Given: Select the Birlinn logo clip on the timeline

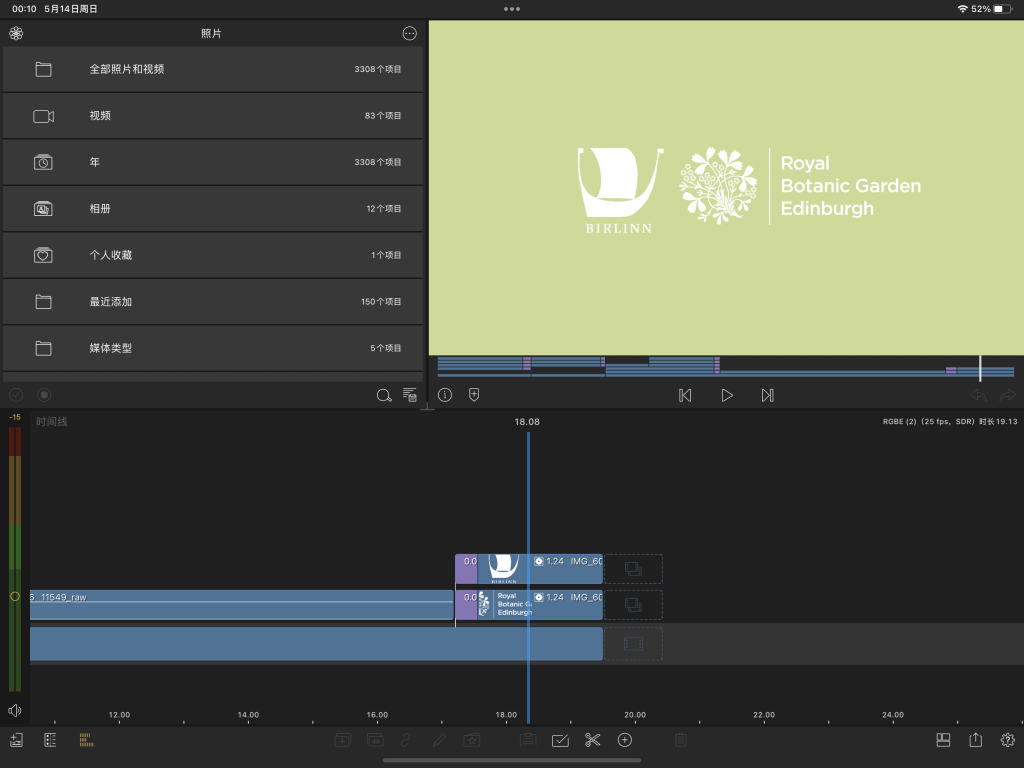Looking at the screenshot, I should tap(540, 569).
